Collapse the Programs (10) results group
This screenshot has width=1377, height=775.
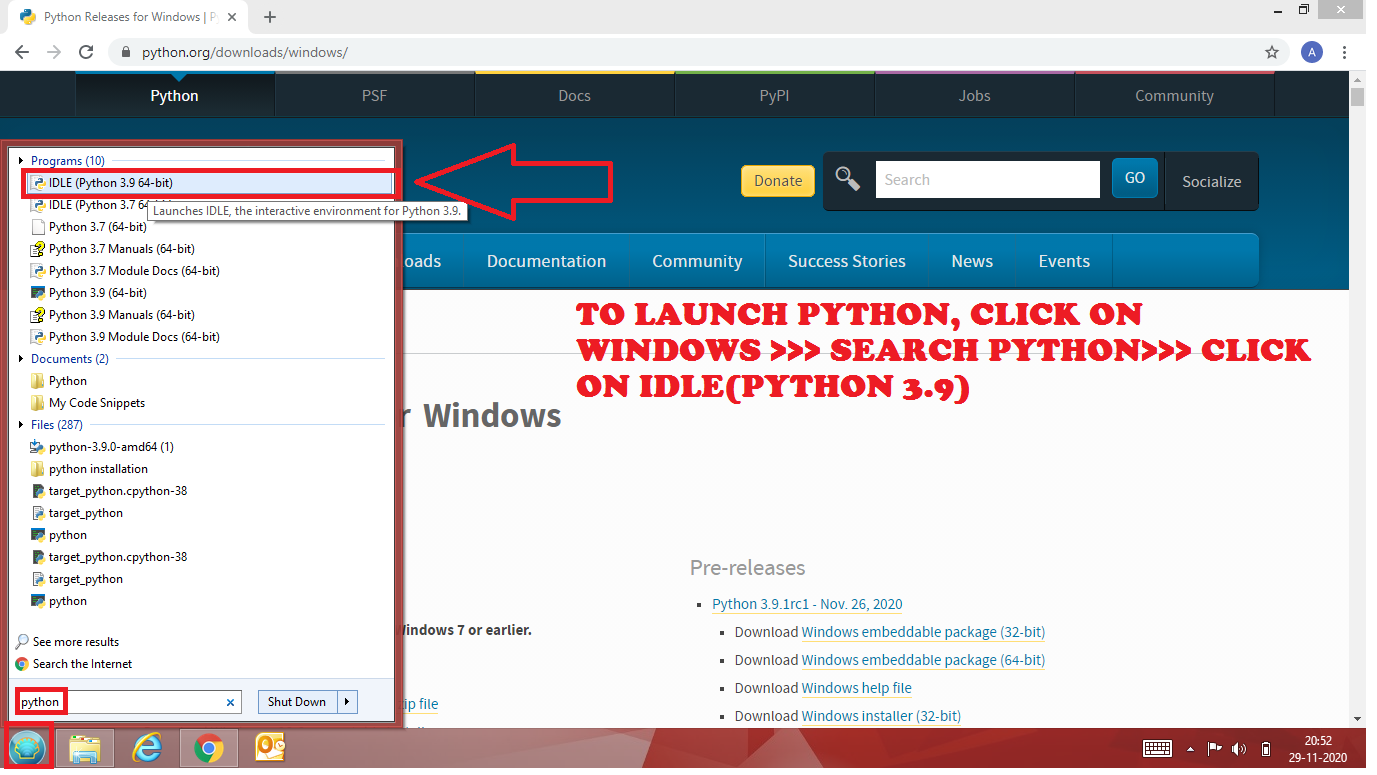(22, 160)
